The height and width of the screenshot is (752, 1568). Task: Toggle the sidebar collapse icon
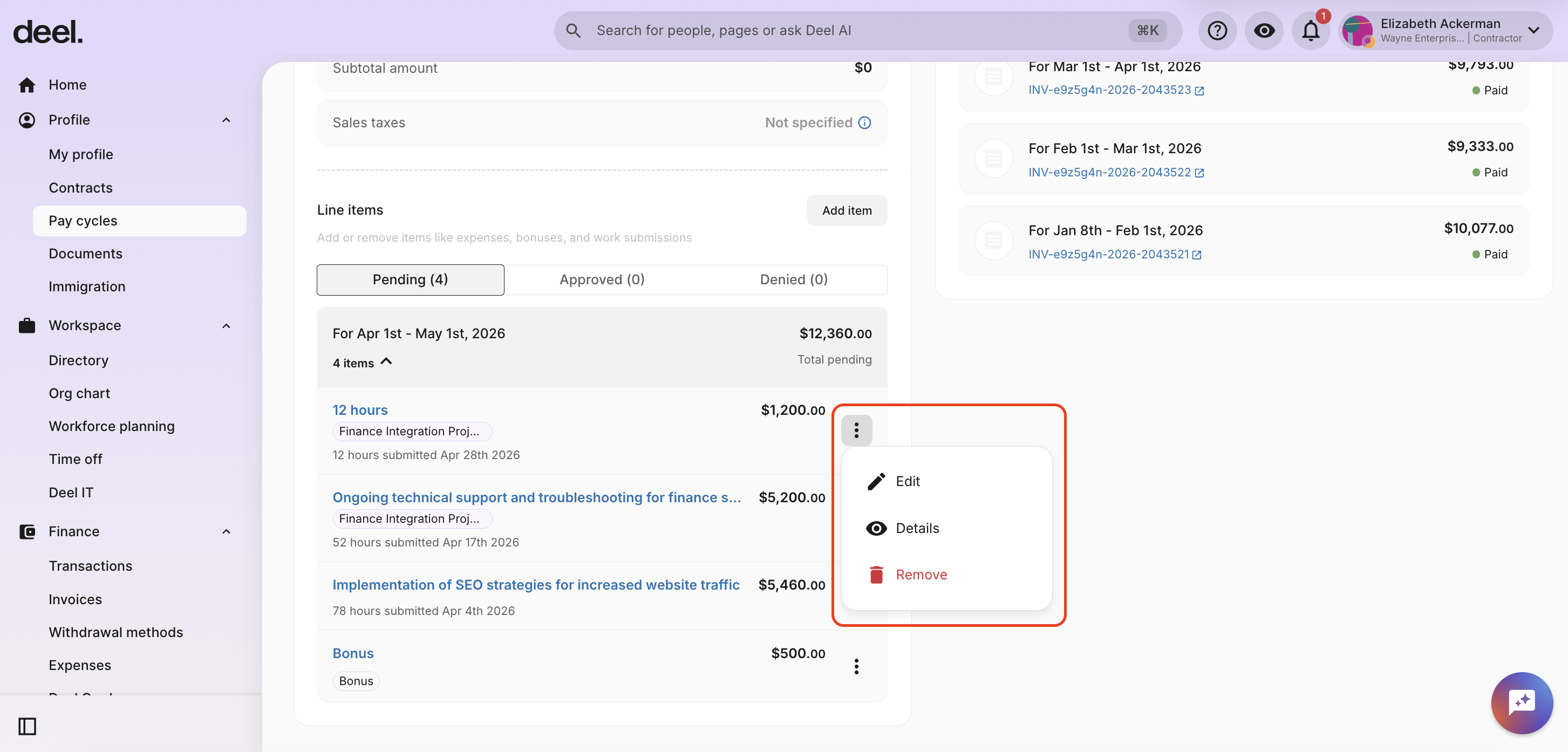click(27, 727)
